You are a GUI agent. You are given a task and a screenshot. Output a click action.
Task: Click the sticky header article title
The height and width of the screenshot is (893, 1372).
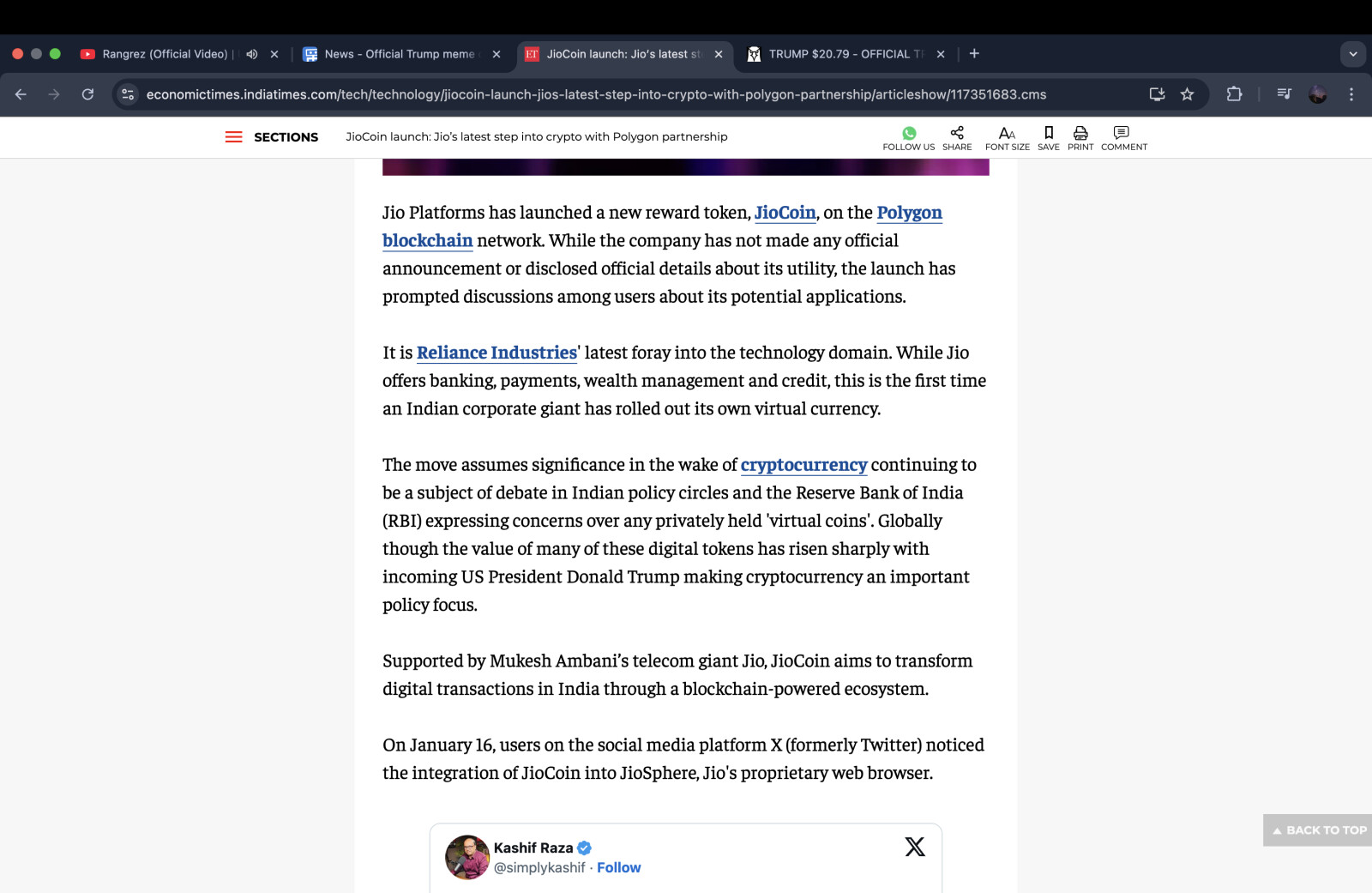coord(537,136)
